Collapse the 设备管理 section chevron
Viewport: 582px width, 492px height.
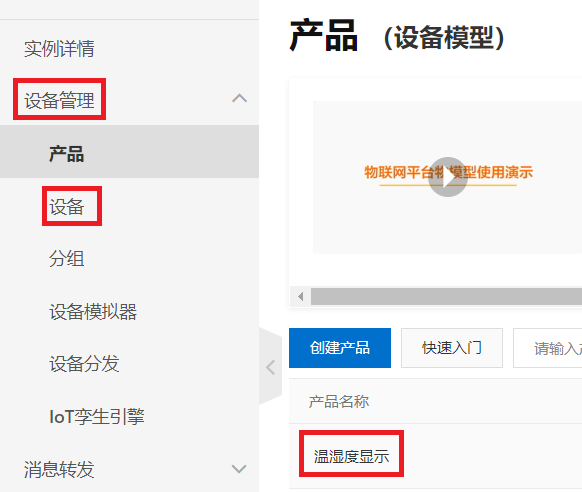tap(239, 98)
